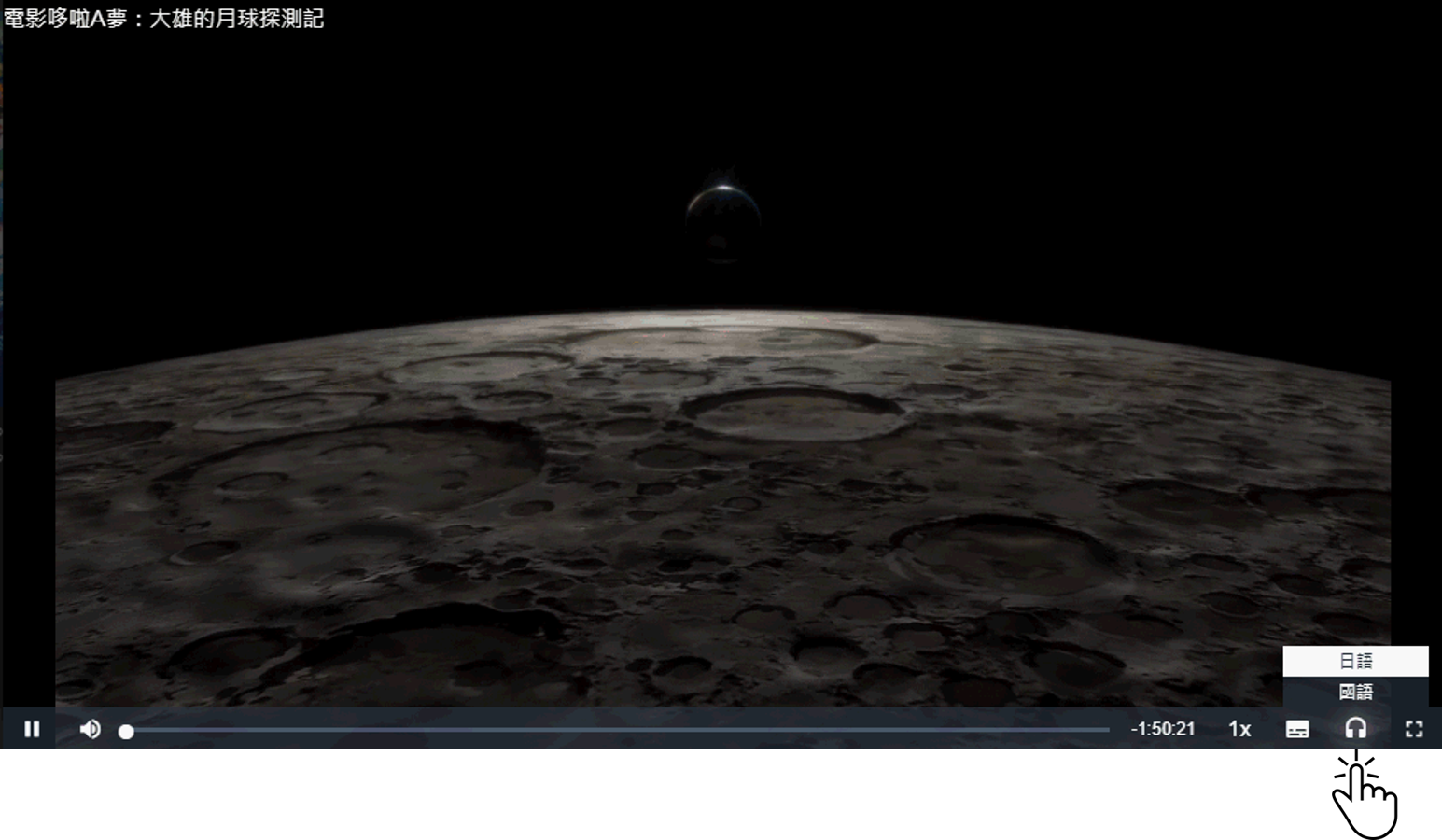Image resolution: width=1442 pixels, height=840 pixels.
Task: Select the 日語 audio track
Action: tap(1355, 661)
